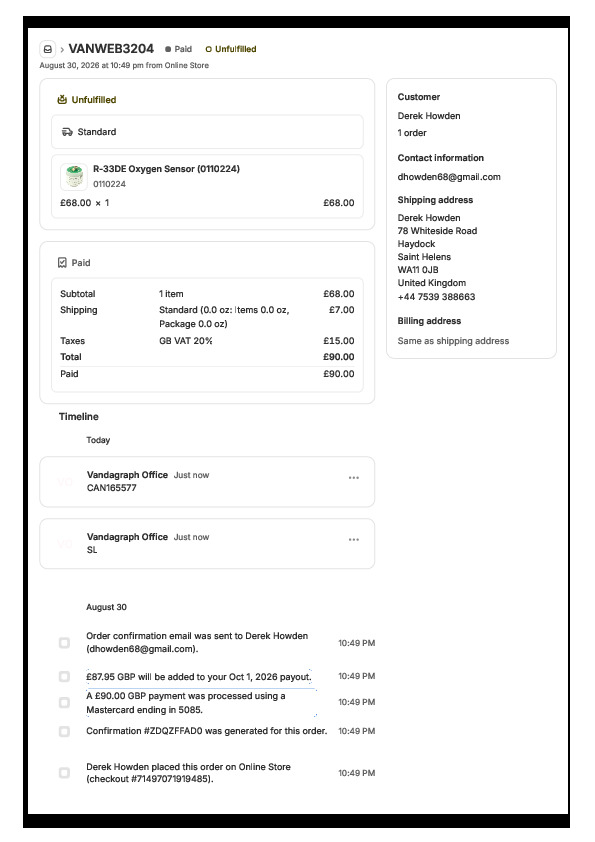Click the Paid receipt icon in payment card
Screen dimensions: 595x842
62,263
